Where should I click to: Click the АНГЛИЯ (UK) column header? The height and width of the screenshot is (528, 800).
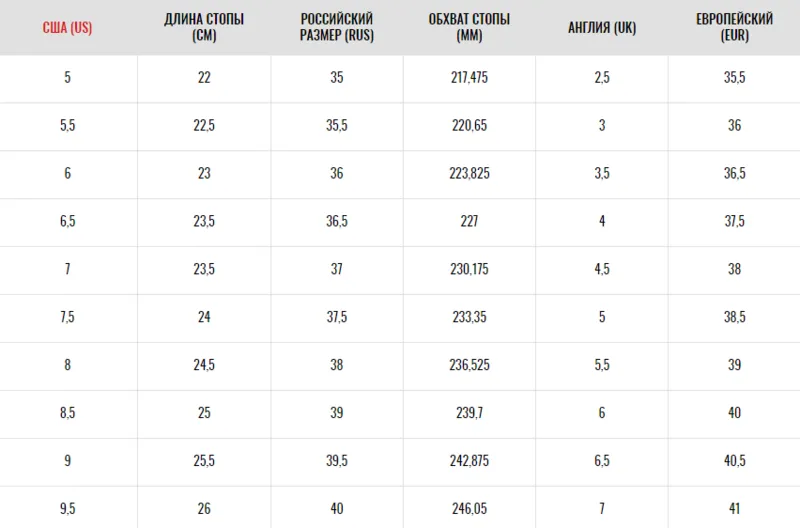(602, 28)
